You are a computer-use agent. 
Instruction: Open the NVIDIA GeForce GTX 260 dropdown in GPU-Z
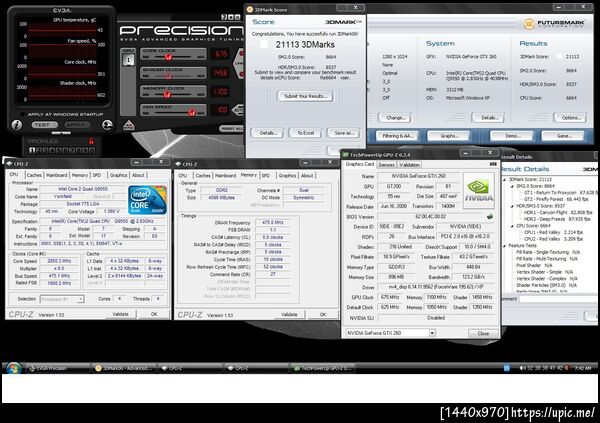click(x=390, y=333)
